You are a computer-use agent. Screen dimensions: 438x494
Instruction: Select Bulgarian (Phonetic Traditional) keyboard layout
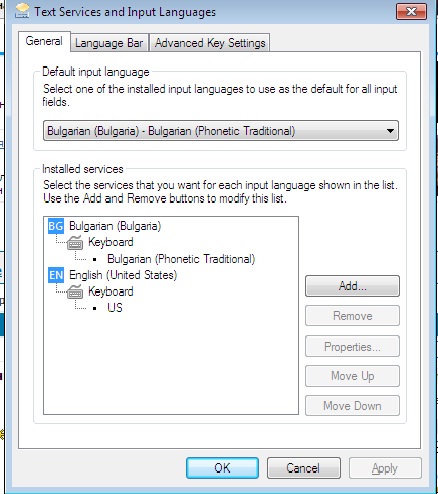click(x=181, y=259)
